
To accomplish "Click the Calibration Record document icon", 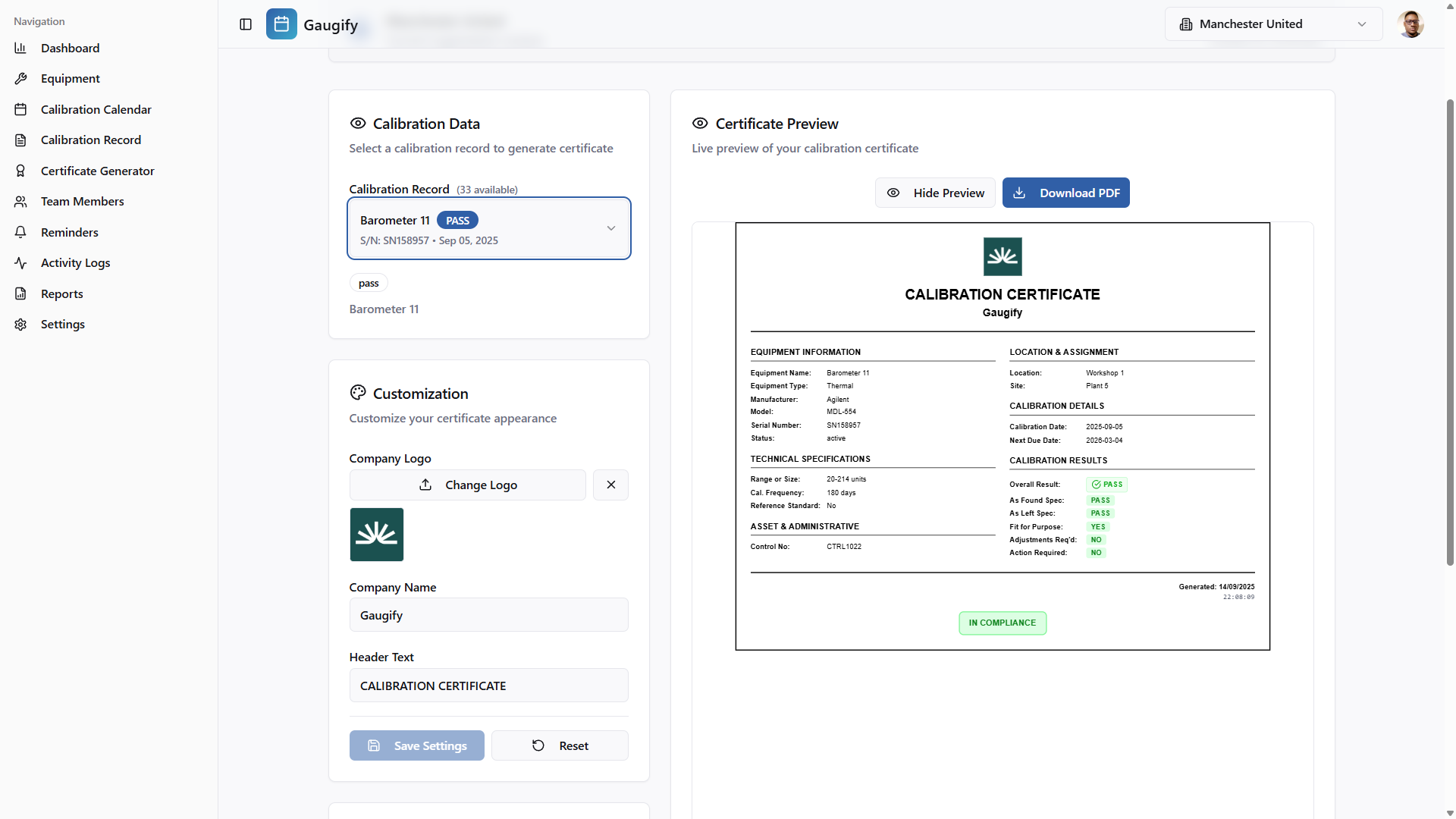I will click(x=20, y=140).
